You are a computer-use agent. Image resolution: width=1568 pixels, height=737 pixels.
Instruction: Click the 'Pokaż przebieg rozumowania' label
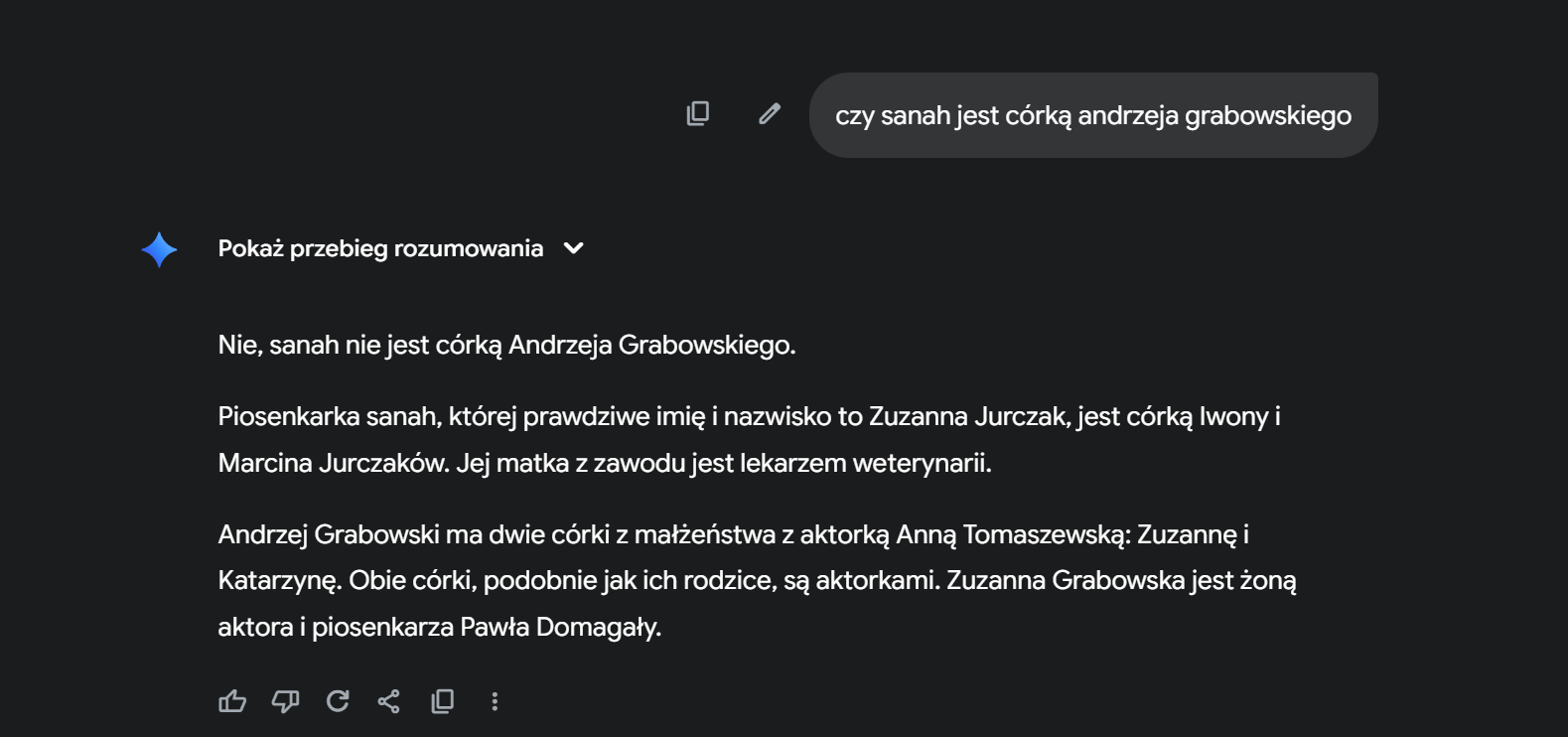380,248
